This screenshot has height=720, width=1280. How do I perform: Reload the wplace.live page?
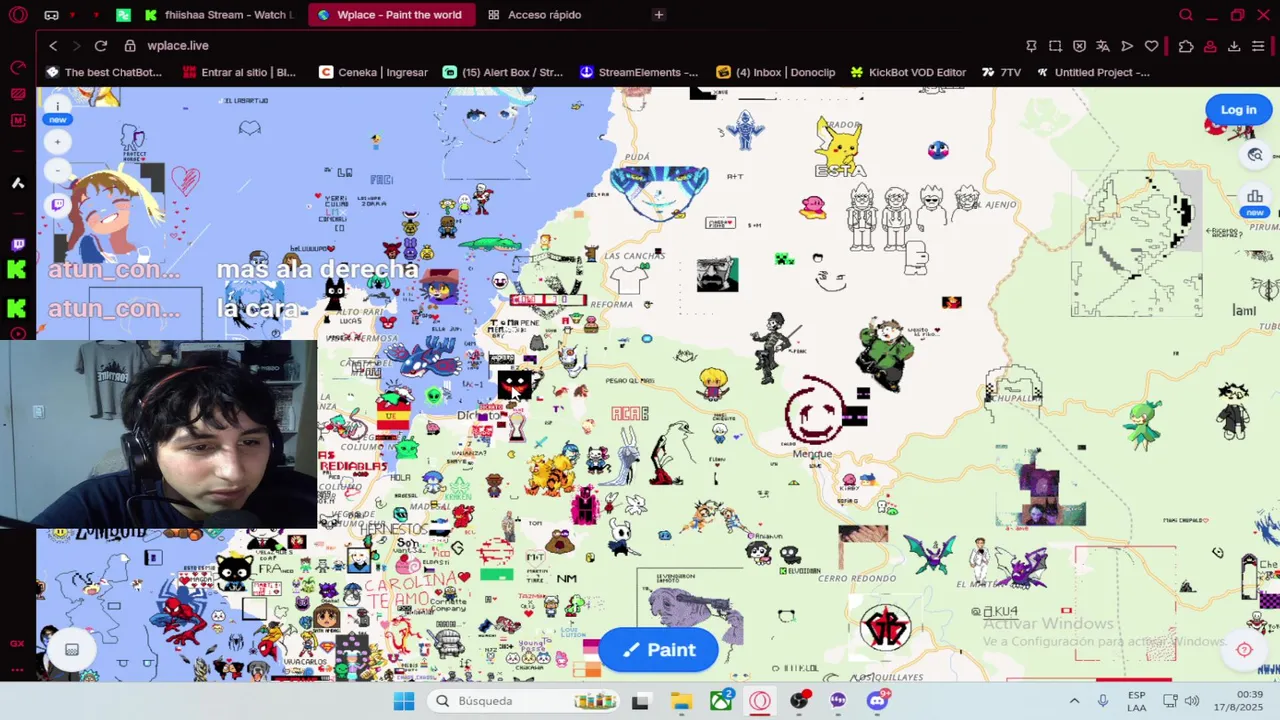[x=101, y=46]
